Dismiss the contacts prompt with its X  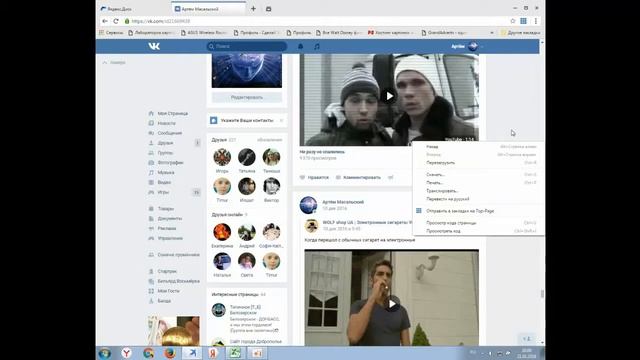click(281, 120)
